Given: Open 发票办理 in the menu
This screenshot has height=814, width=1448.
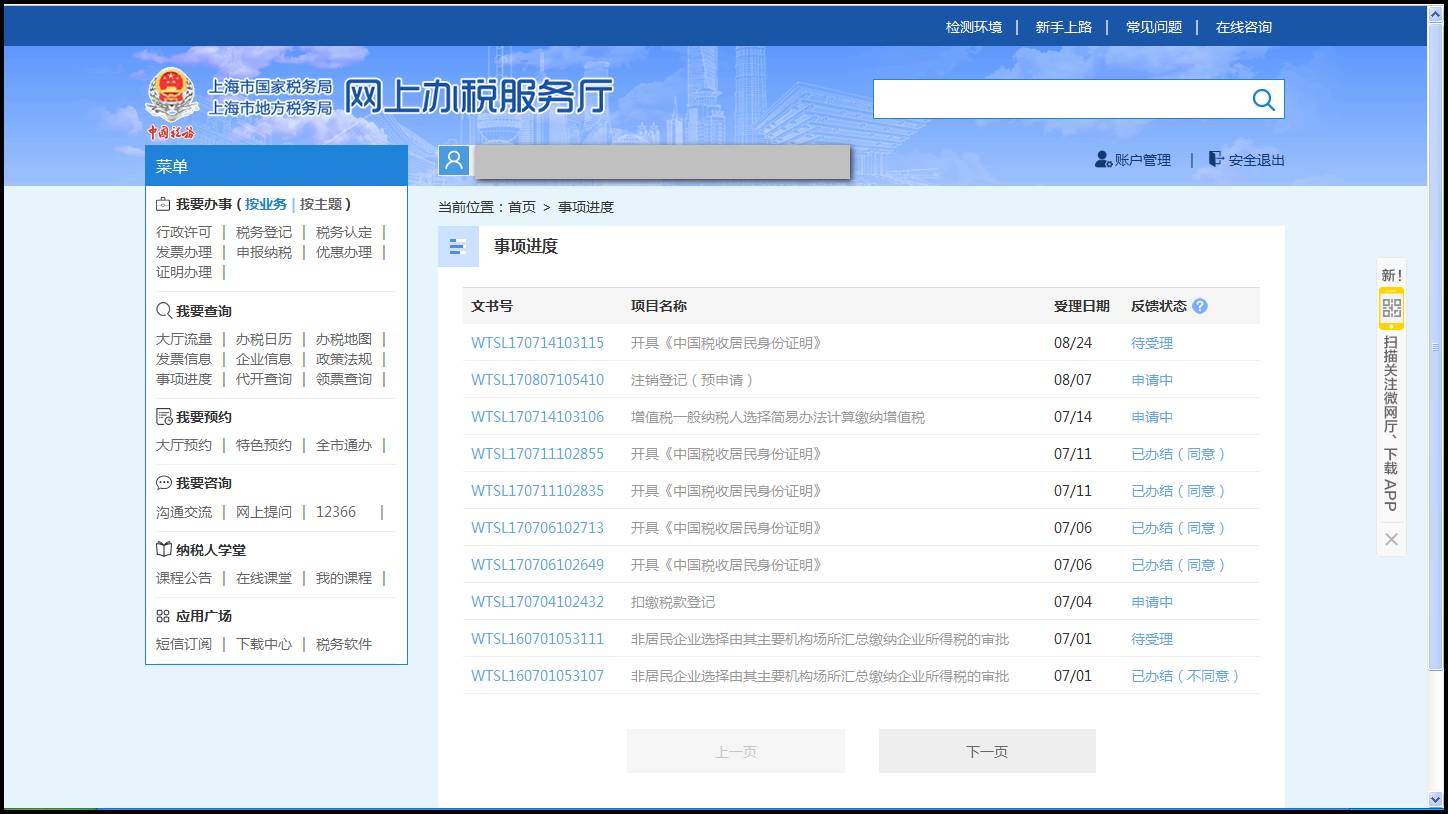Looking at the screenshot, I should 184,252.
